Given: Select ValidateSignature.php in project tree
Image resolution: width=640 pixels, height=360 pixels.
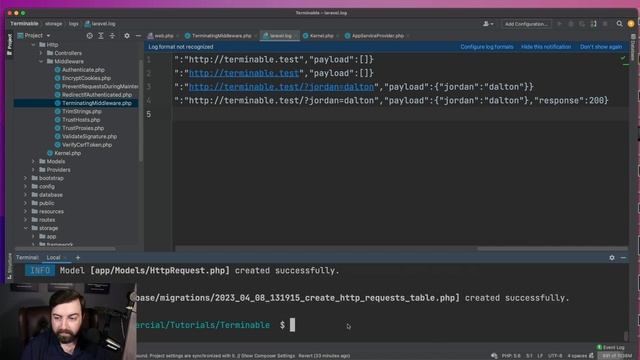Looking at the screenshot, I should 89,136.
